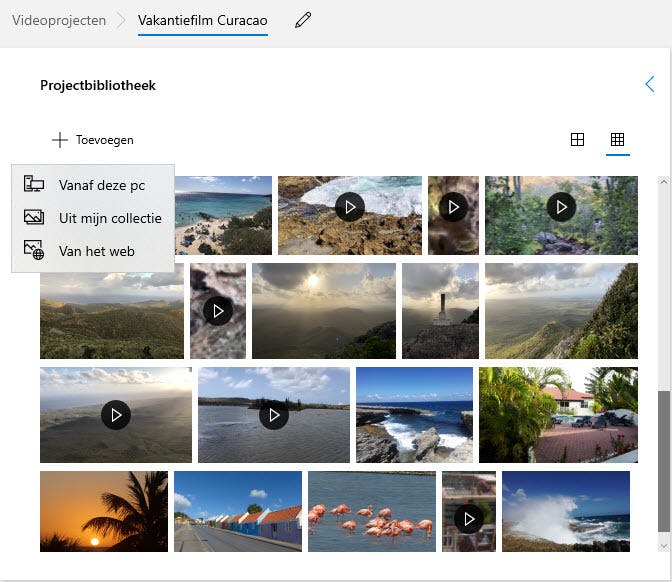
Task: Click the plus icon beside Toevoegen
Action: click(x=60, y=140)
